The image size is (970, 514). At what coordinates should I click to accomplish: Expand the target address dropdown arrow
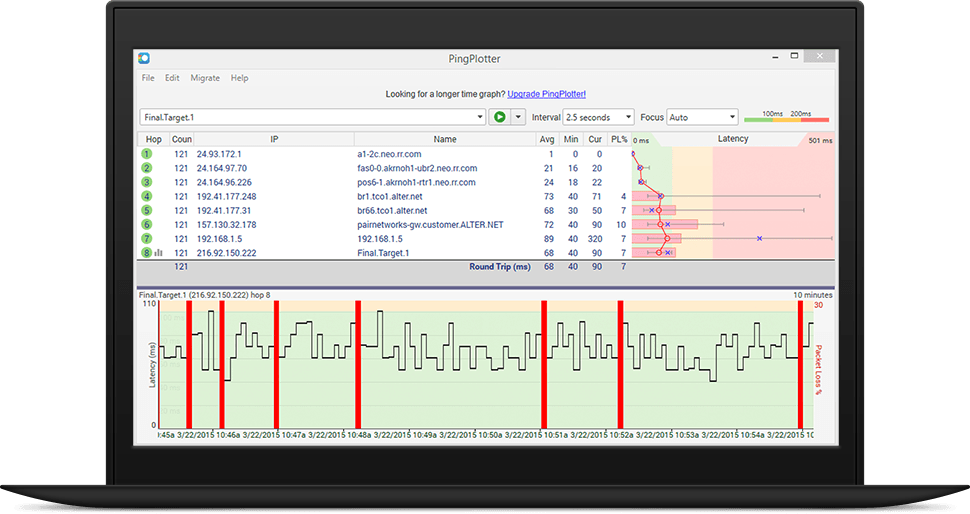click(x=479, y=117)
